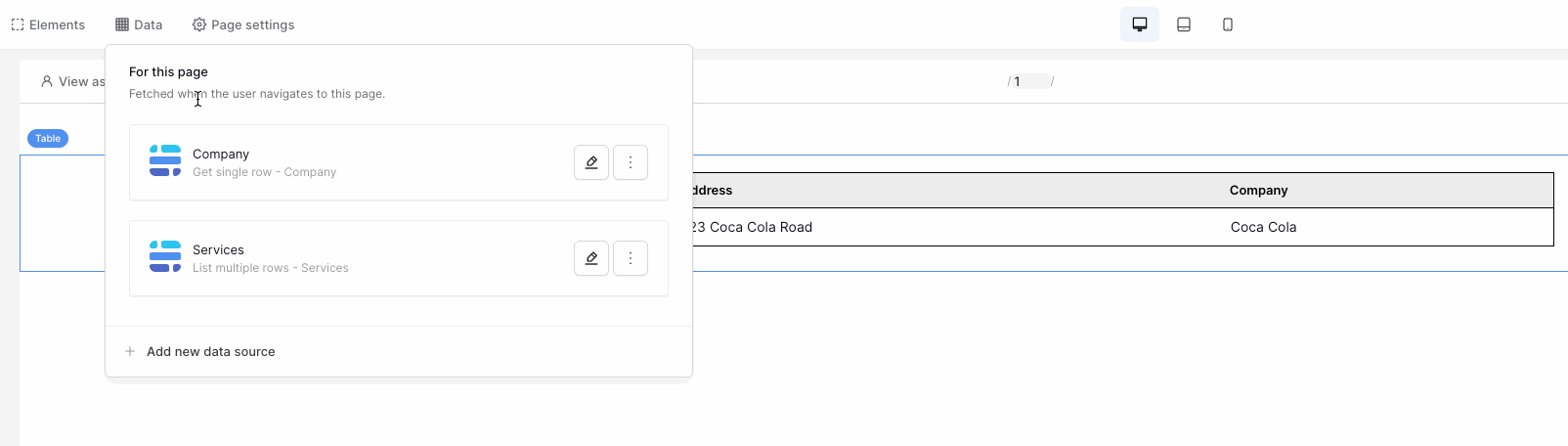Click the Services data source icon
This screenshot has width=1568, height=446.
(165, 256)
